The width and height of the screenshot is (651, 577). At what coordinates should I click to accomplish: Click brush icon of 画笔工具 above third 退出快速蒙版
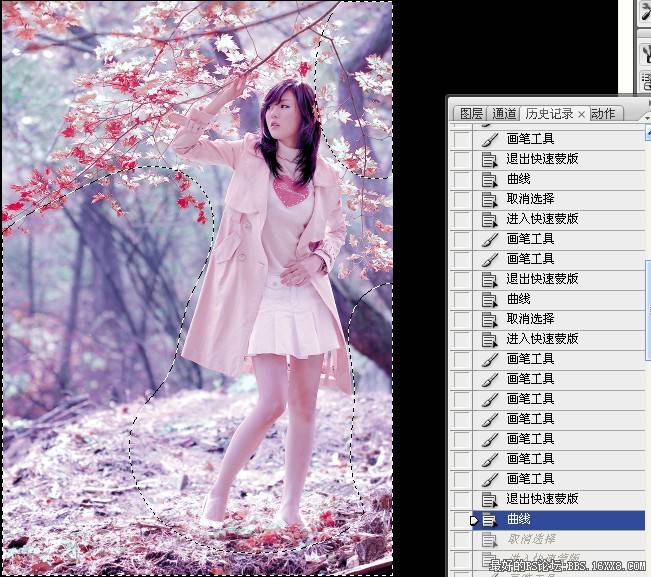[489, 479]
